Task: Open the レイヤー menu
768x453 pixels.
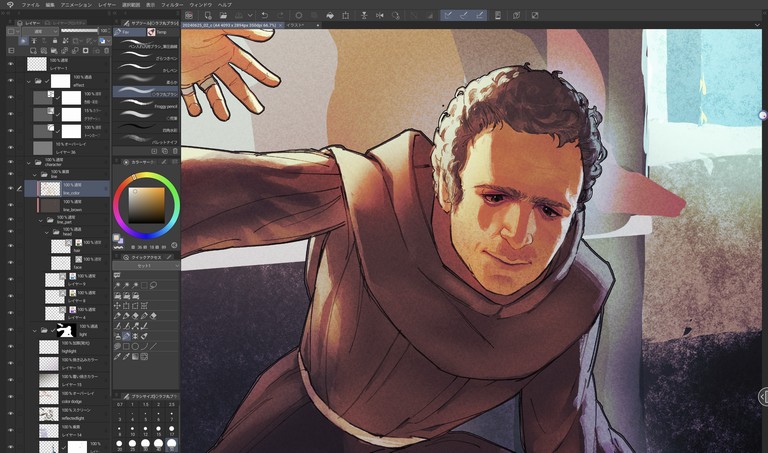Action: [x=107, y=4]
